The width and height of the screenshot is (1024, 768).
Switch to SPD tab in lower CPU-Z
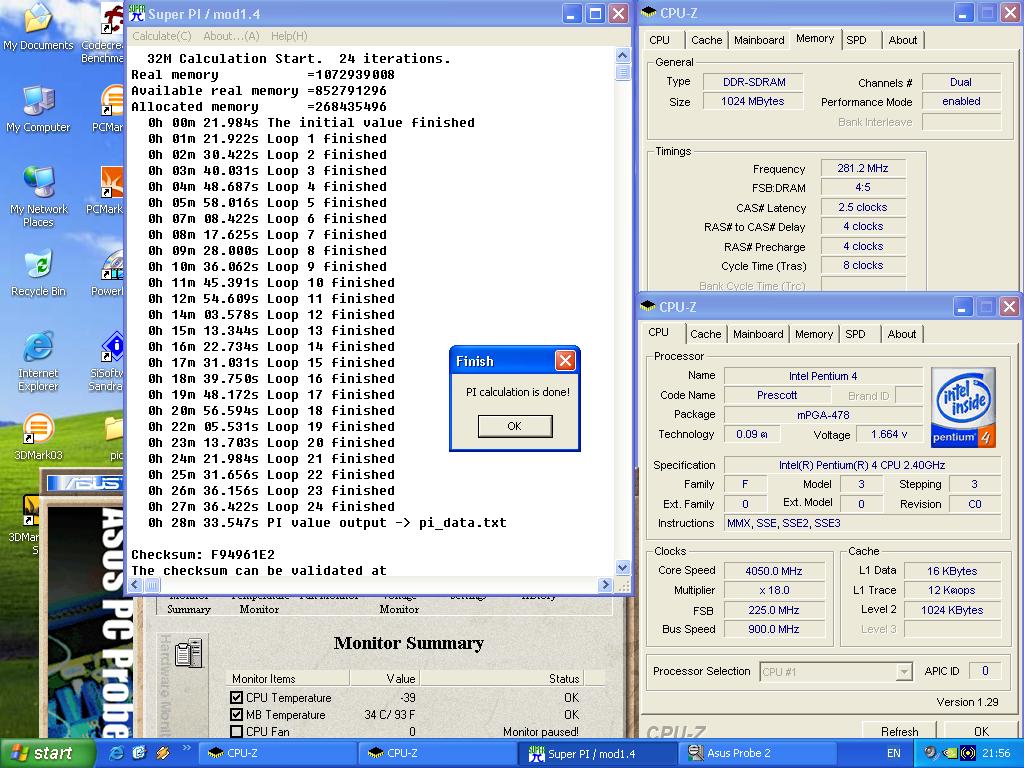(x=855, y=334)
